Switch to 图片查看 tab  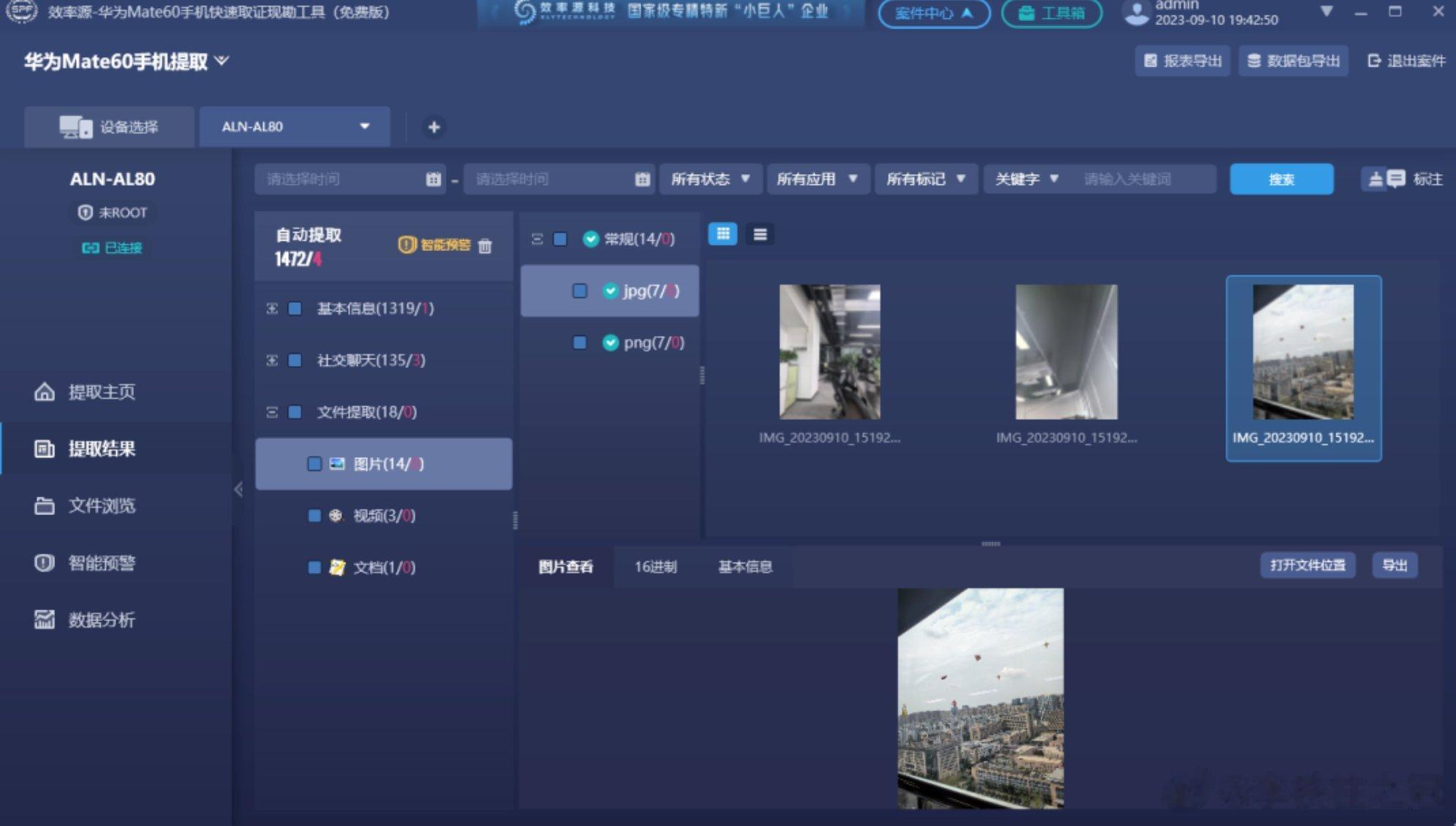coord(566,567)
